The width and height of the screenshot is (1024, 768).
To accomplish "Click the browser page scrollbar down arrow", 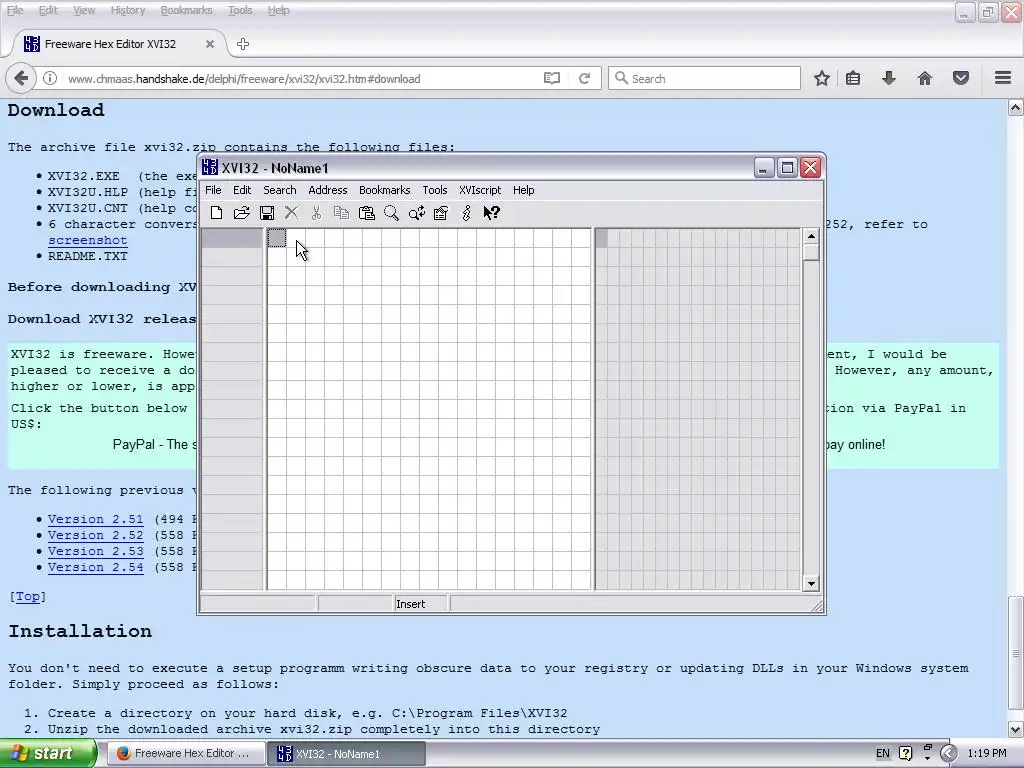I will pyautogui.click(x=1016, y=729).
